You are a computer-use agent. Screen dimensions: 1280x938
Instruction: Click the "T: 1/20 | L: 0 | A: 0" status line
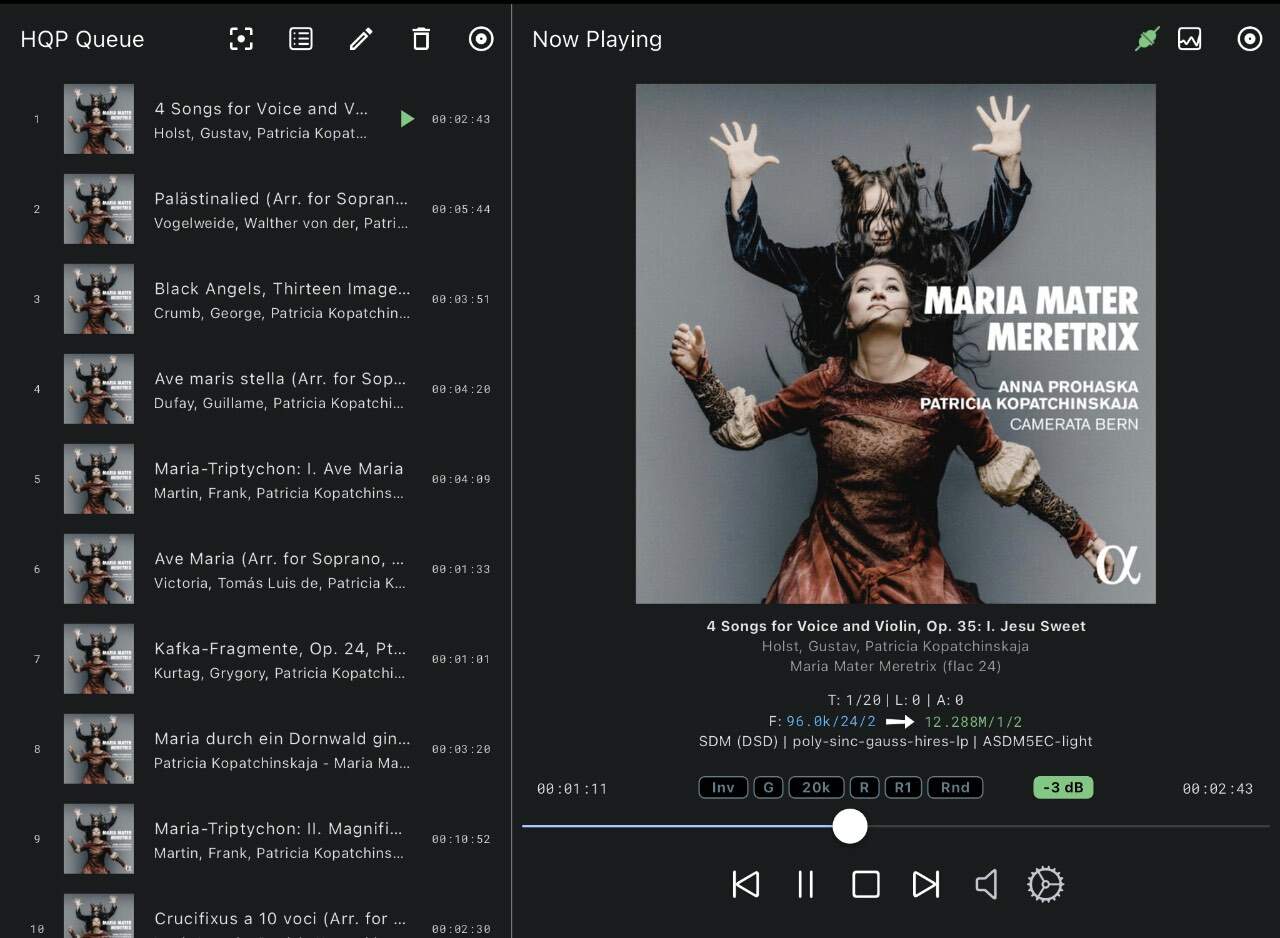click(896, 700)
